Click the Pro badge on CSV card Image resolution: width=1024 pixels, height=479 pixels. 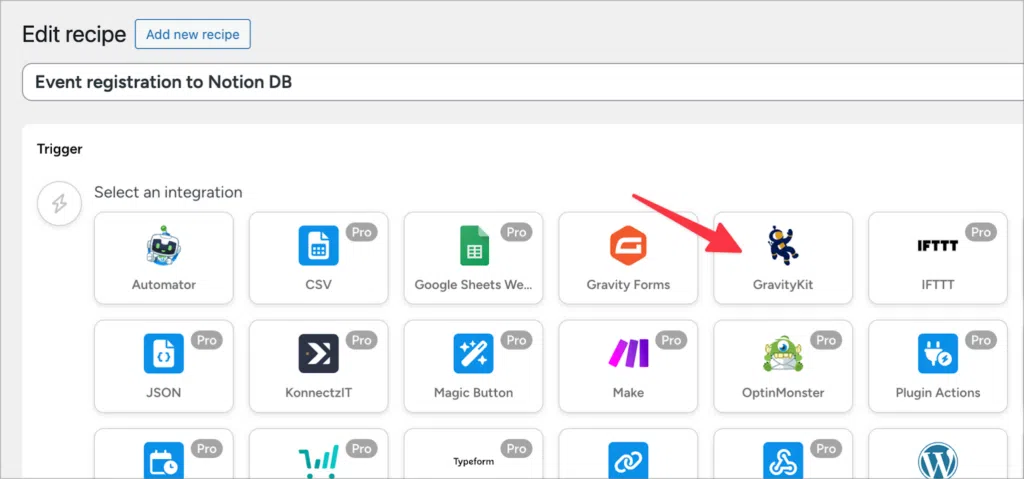[362, 232]
